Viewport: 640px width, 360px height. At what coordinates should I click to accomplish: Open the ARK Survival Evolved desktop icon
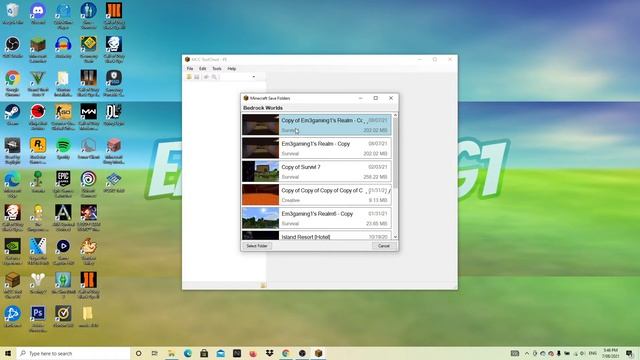pos(63,217)
